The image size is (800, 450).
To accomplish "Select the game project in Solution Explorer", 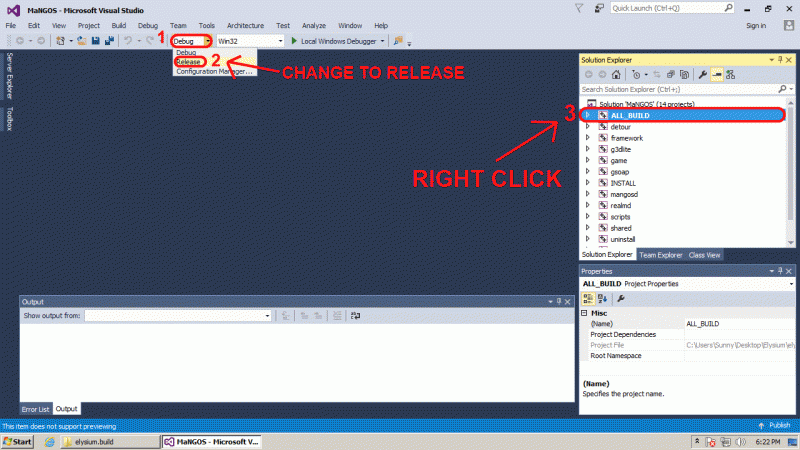I will click(x=619, y=161).
